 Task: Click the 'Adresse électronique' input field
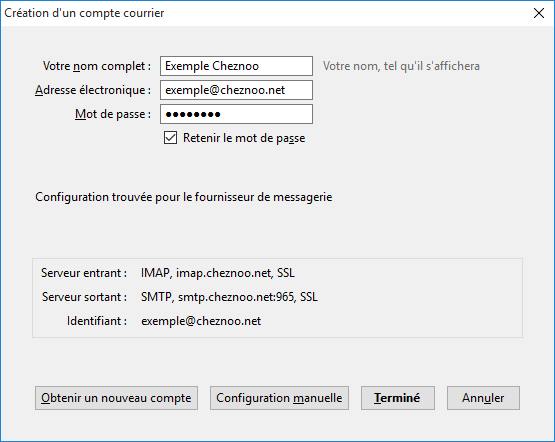[x=236, y=90]
